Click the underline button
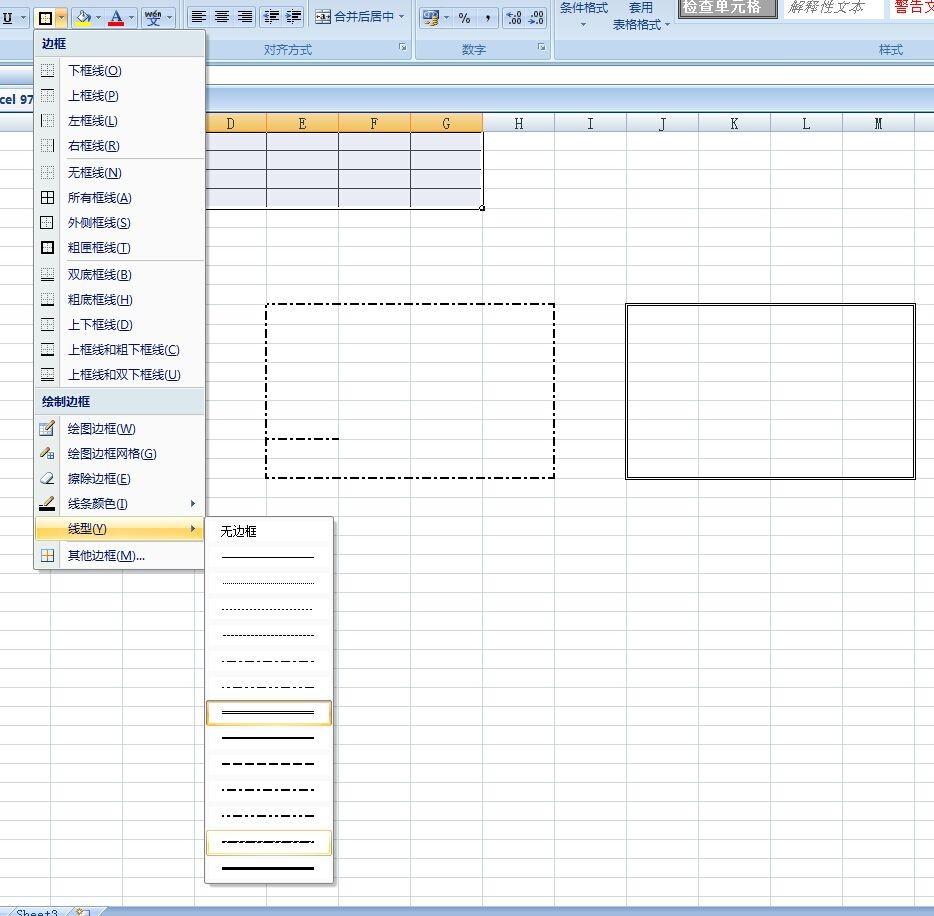Image resolution: width=934 pixels, height=916 pixels. click(x=8, y=18)
